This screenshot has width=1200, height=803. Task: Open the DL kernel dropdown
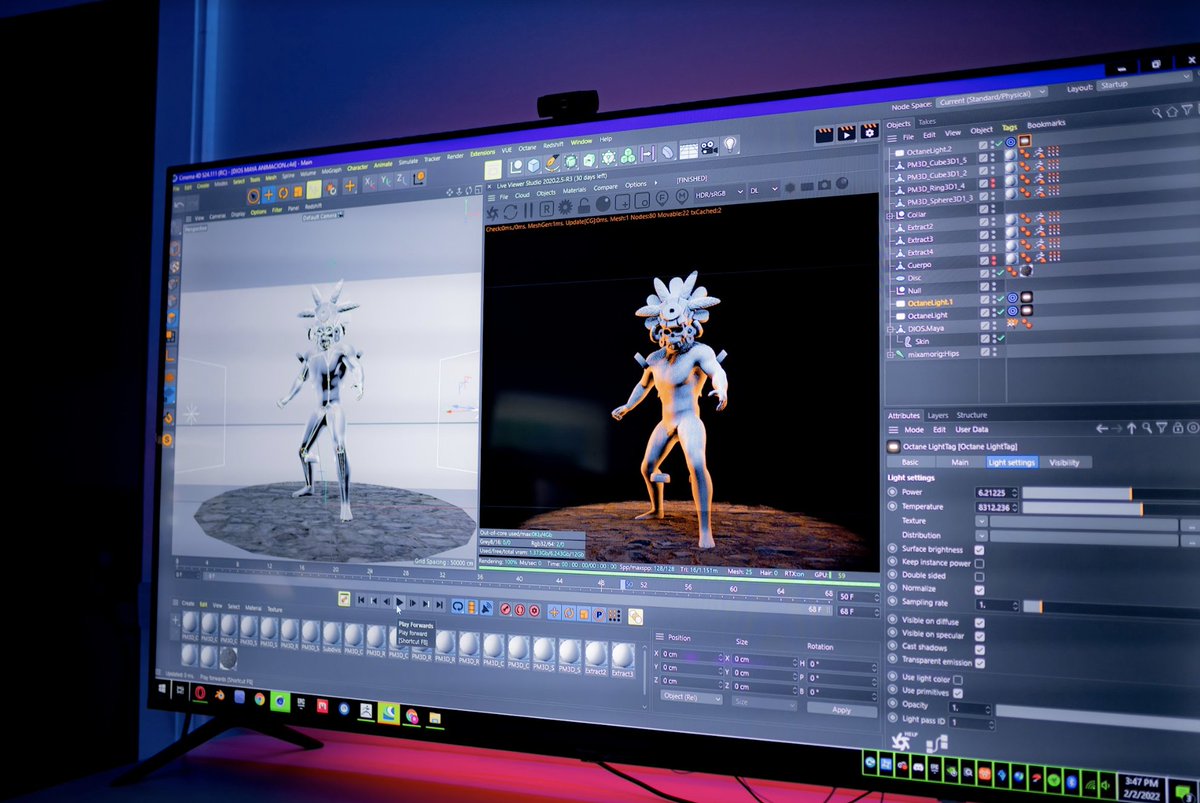764,190
